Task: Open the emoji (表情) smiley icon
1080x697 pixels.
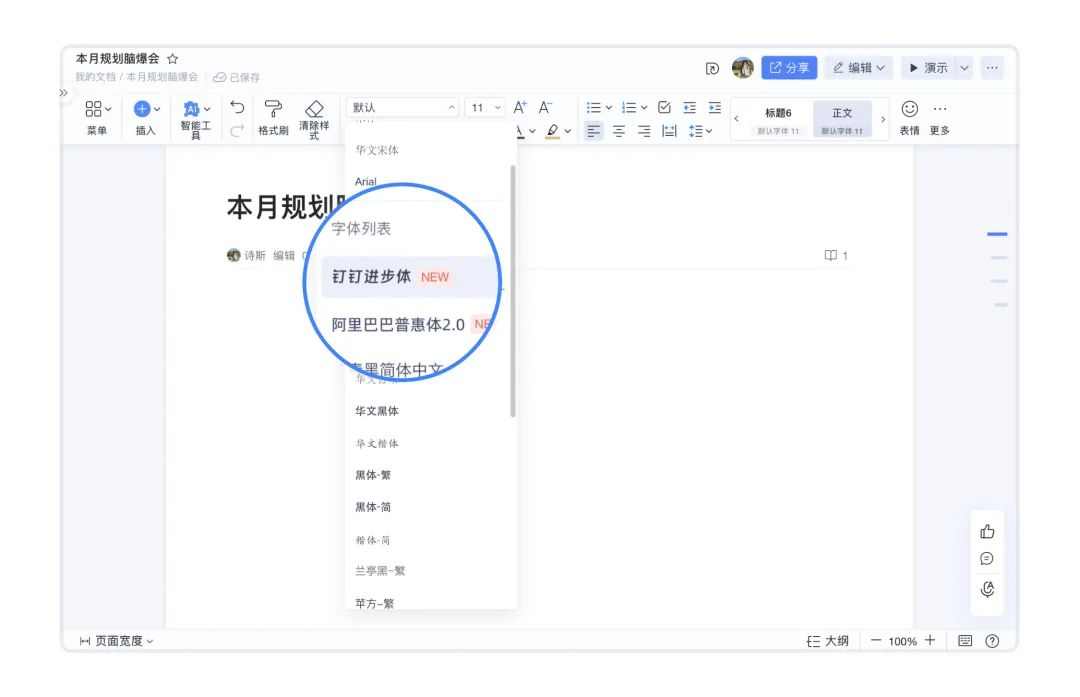Action: tap(909, 109)
